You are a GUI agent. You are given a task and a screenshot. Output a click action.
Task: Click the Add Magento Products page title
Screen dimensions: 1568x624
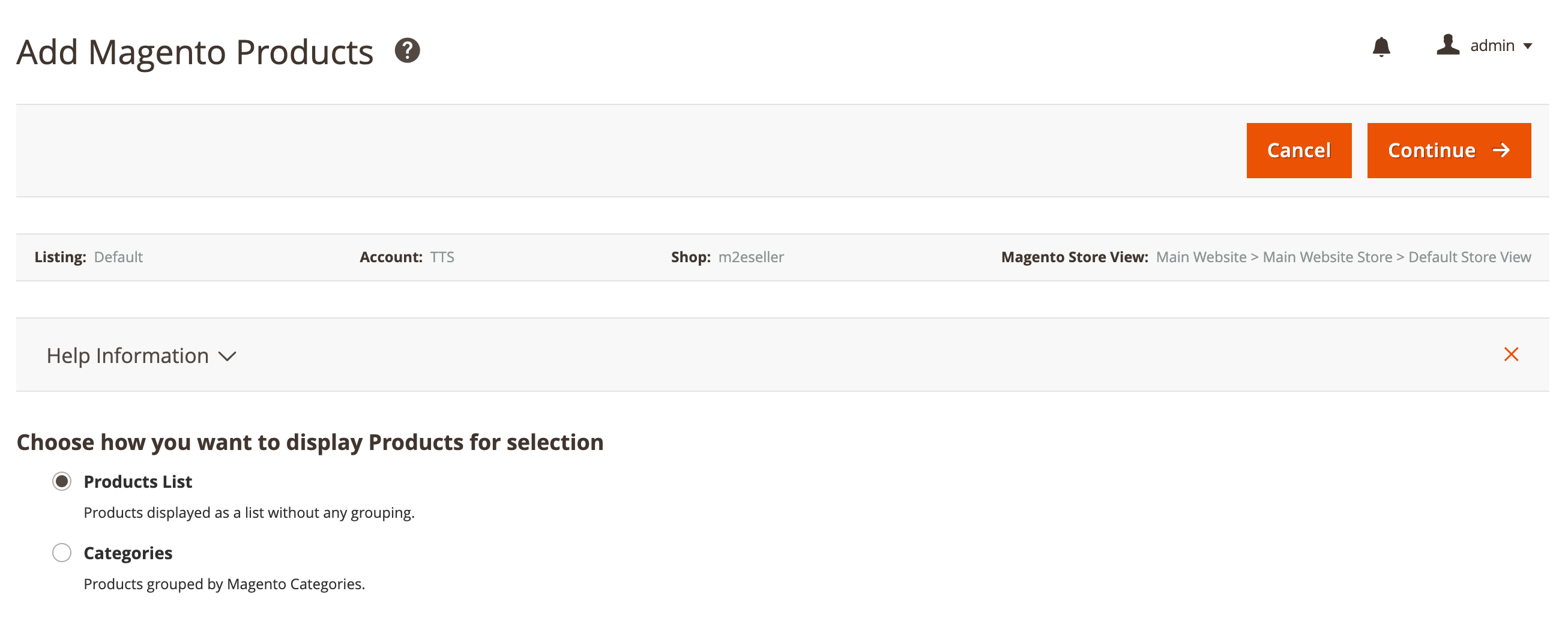click(194, 52)
